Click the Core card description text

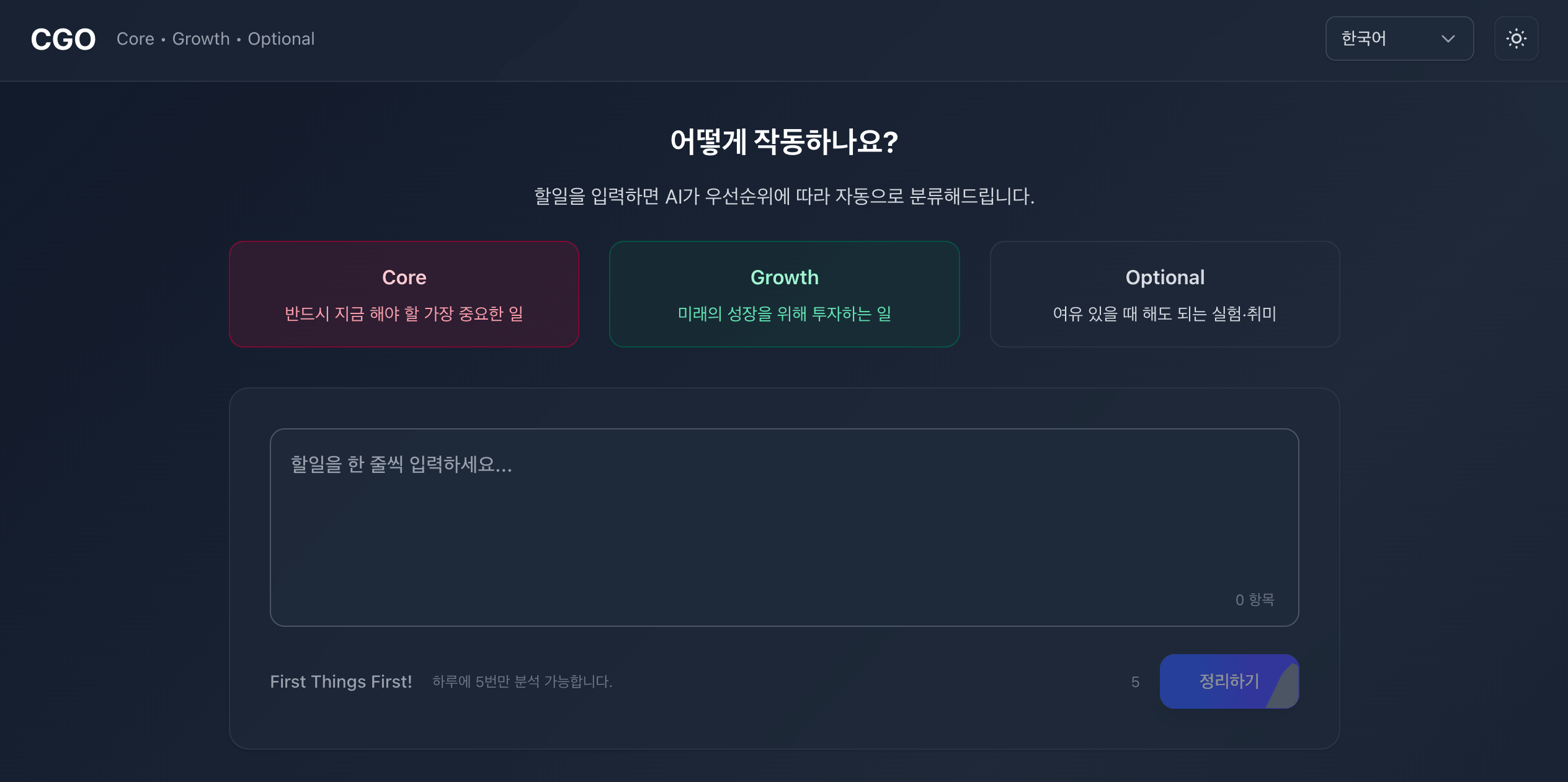coord(403,315)
